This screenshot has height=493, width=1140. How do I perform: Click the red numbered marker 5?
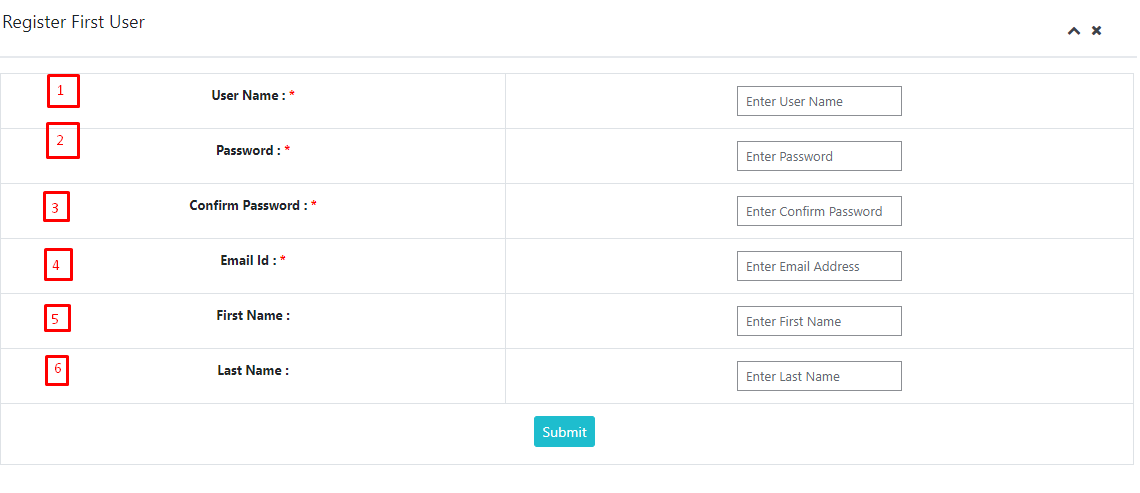tap(57, 319)
